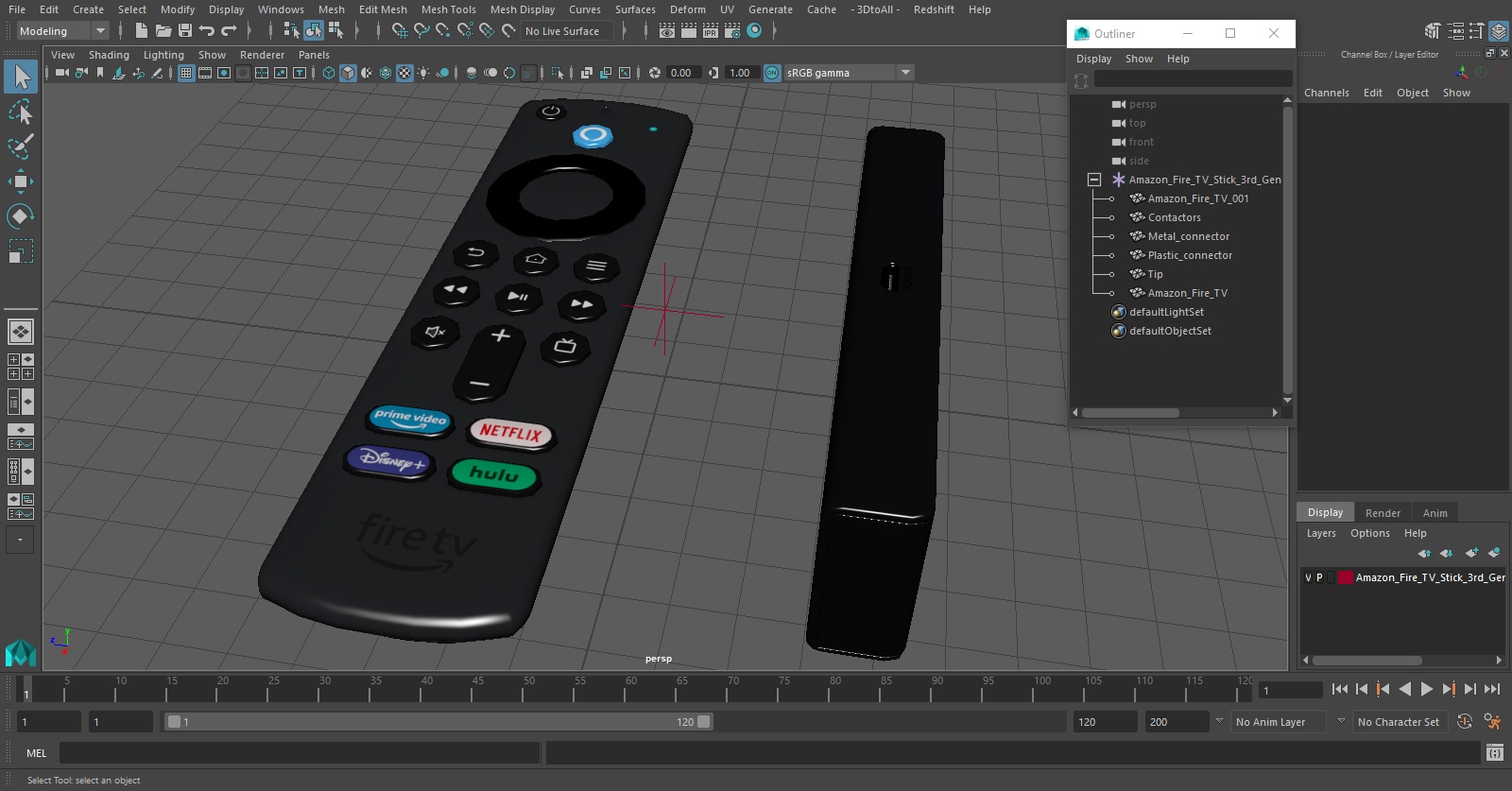Redo the action from the toolbar

click(x=229, y=30)
